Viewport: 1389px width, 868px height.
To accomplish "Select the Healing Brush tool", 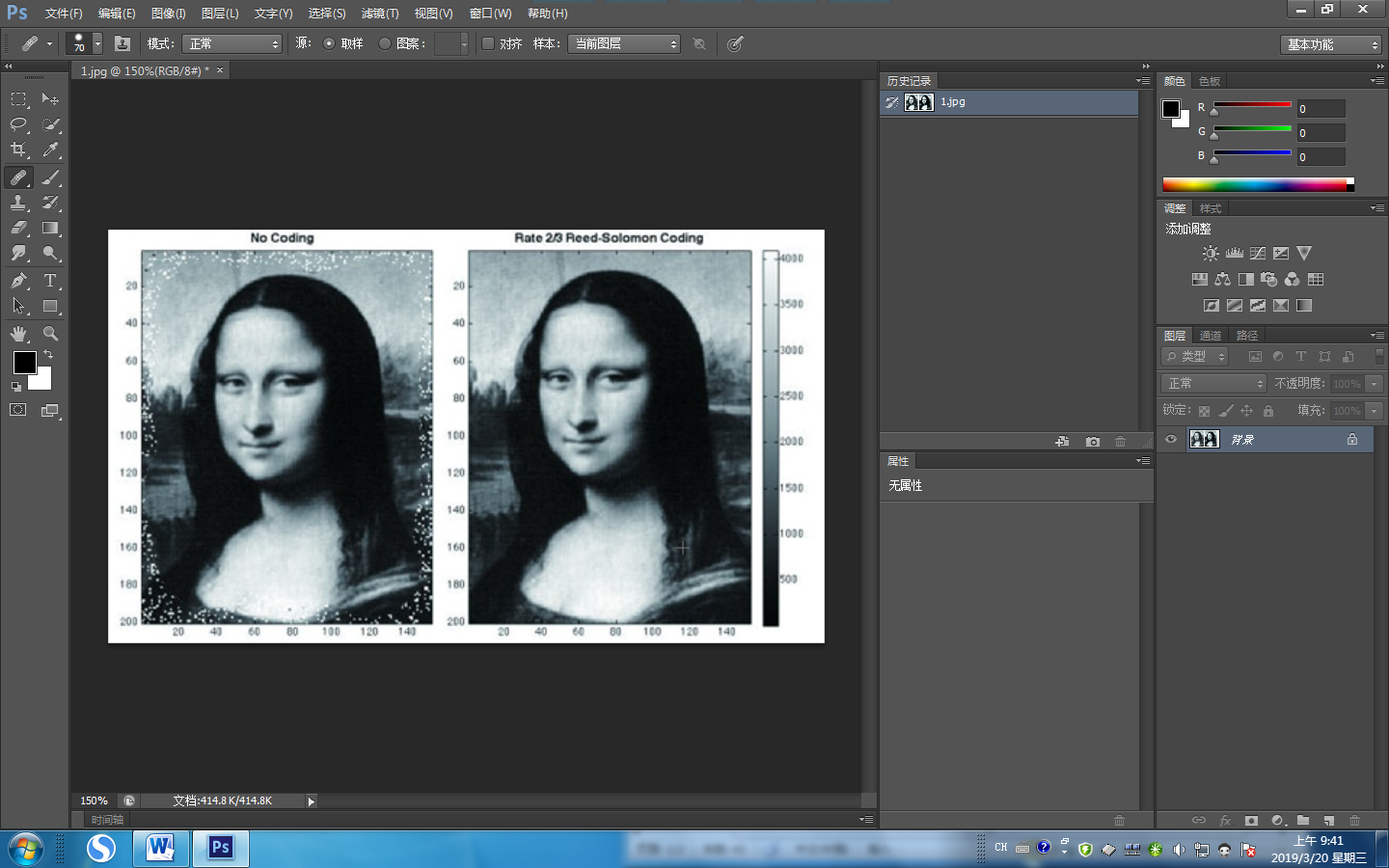I will pos(18,177).
